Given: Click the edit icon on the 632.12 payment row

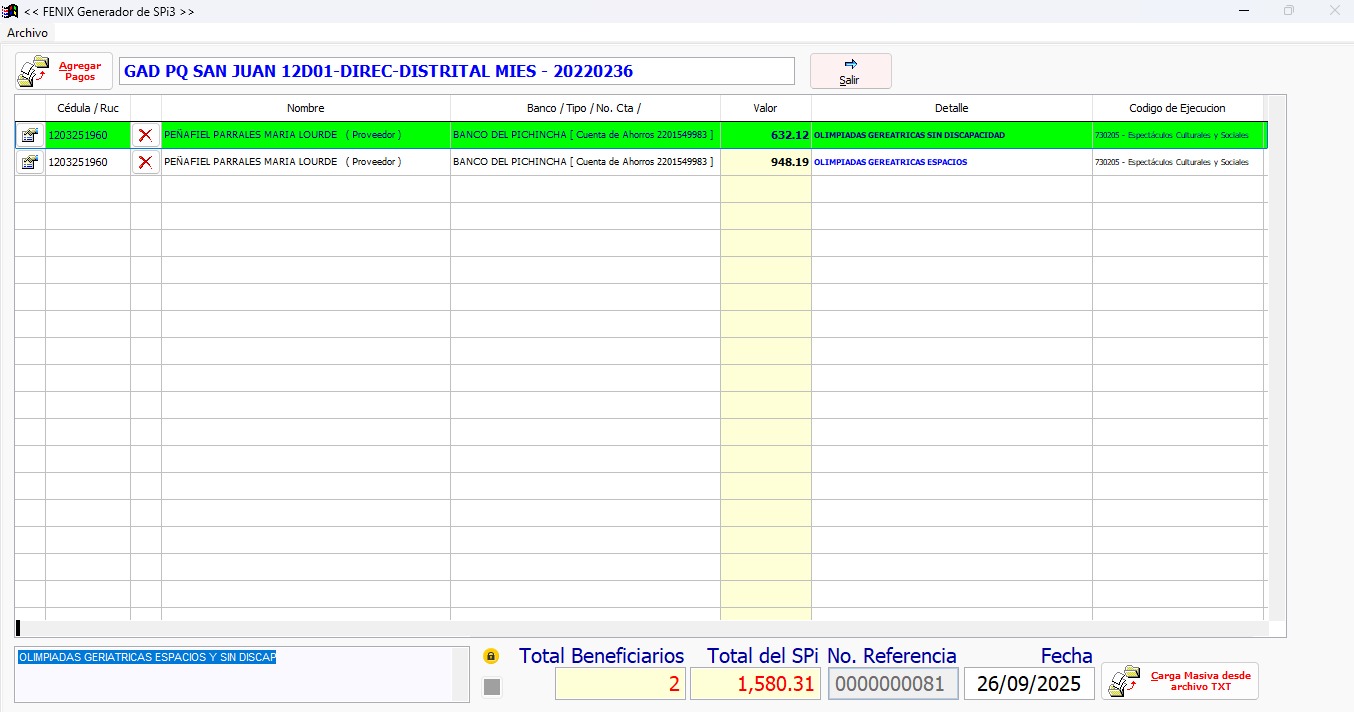Looking at the screenshot, I should click(x=30, y=135).
